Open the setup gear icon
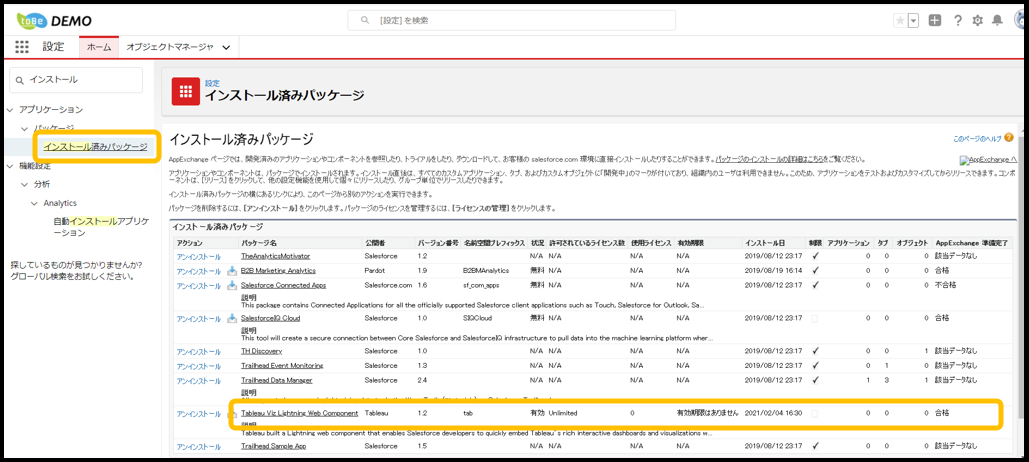Image resolution: width=1029 pixels, height=462 pixels. 977,20
